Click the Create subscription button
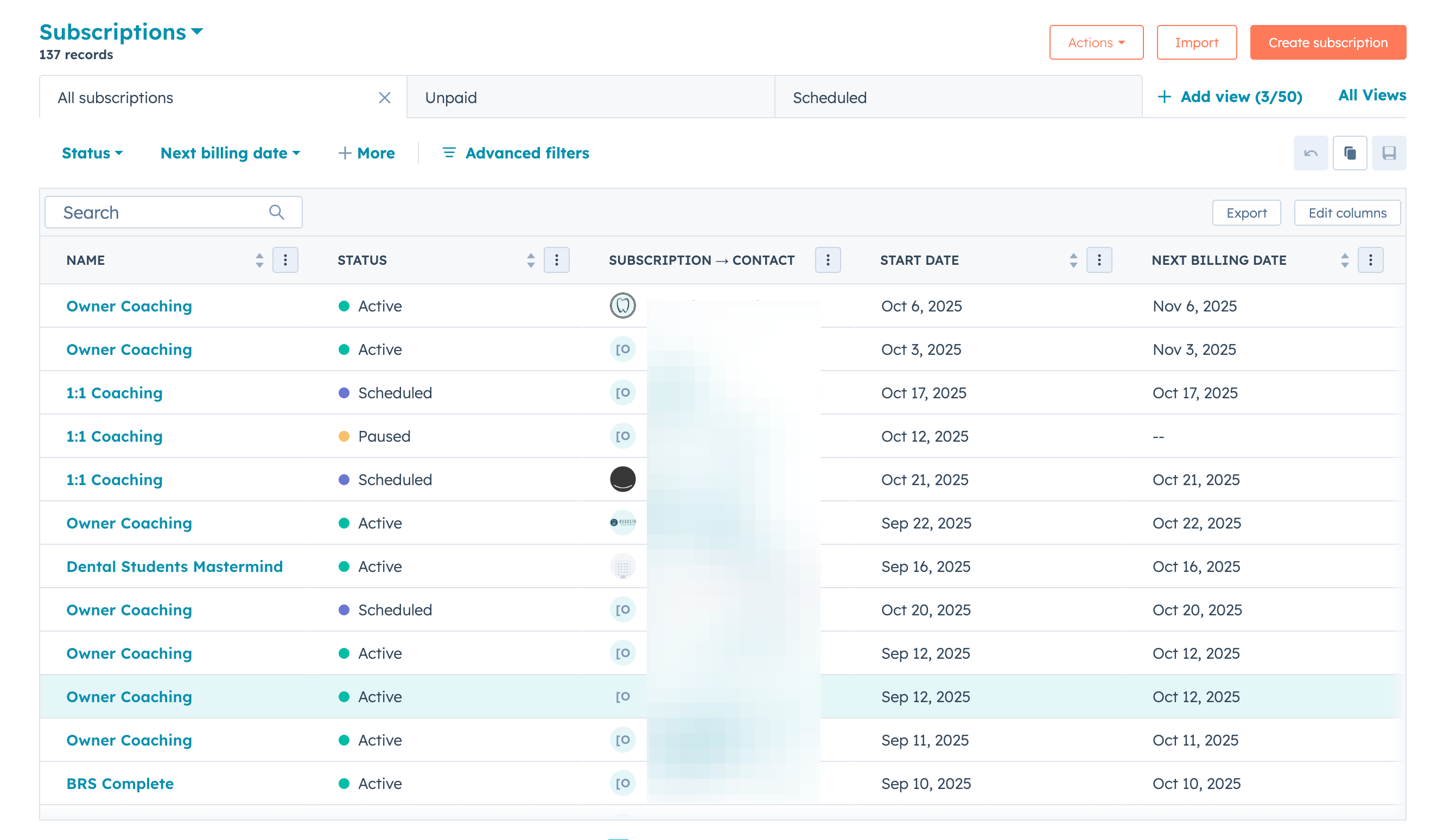The image size is (1450, 840). pyautogui.click(x=1327, y=42)
